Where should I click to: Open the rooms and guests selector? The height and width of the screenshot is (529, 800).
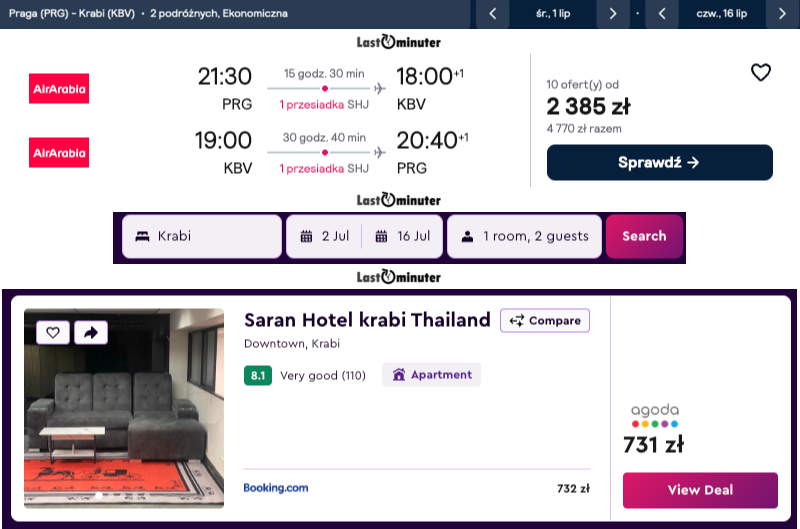pyautogui.click(x=524, y=236)
